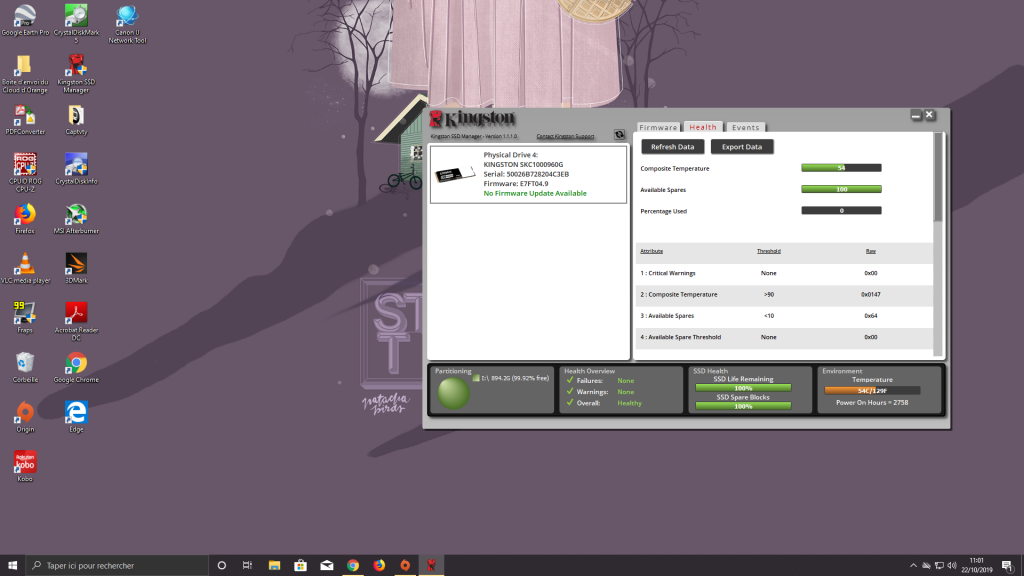Screen dimensions: 1024x576
Task: Launch MSI Afterburner desktop icon
Action: [76, 219]
